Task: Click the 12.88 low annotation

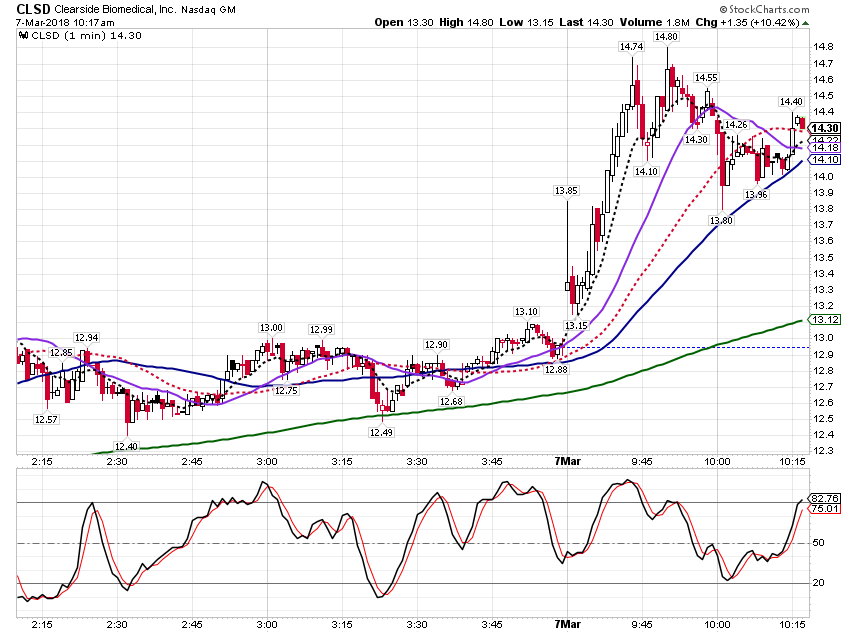Action: coord(556,370)
